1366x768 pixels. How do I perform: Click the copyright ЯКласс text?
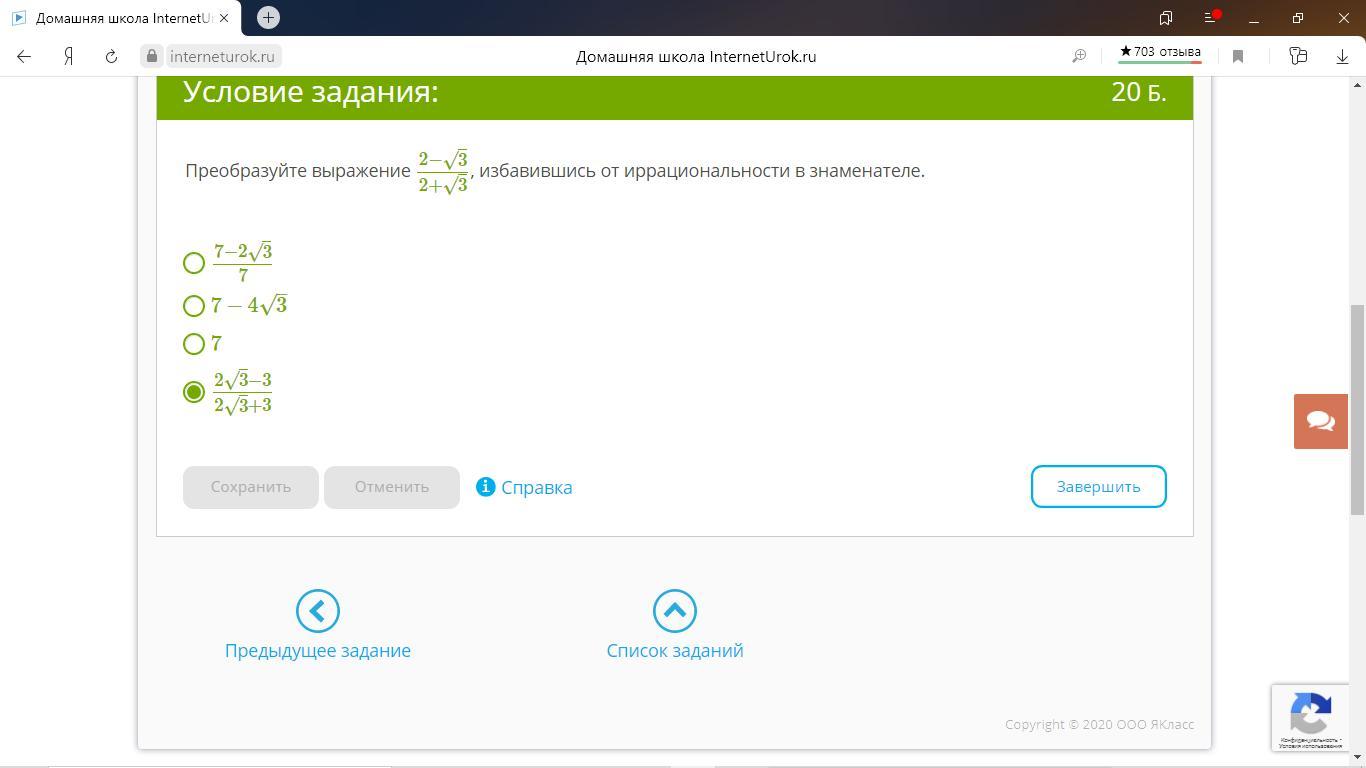[x=1099, y=724]
